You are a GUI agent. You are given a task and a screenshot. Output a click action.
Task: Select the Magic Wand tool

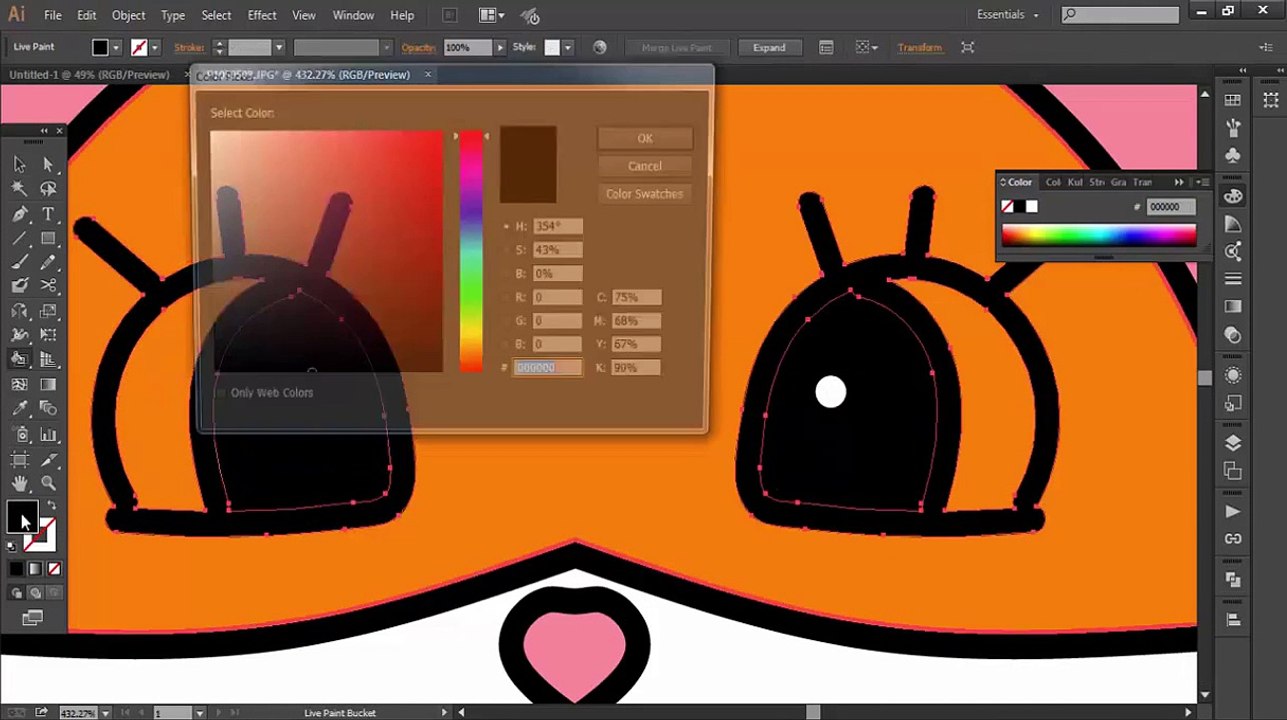19,189
